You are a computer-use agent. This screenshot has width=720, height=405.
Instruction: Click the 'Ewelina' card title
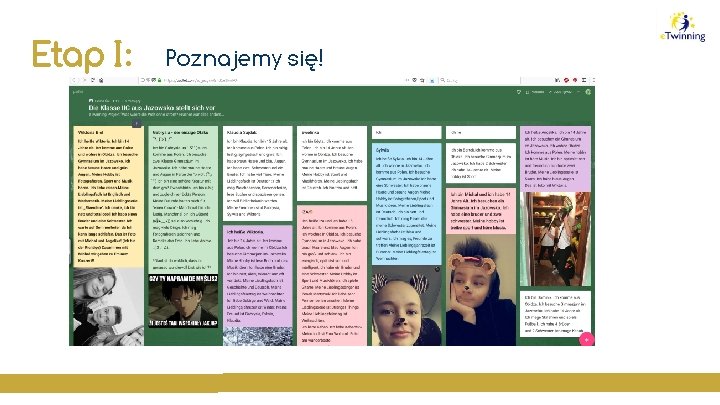click(x=311, y=132)
